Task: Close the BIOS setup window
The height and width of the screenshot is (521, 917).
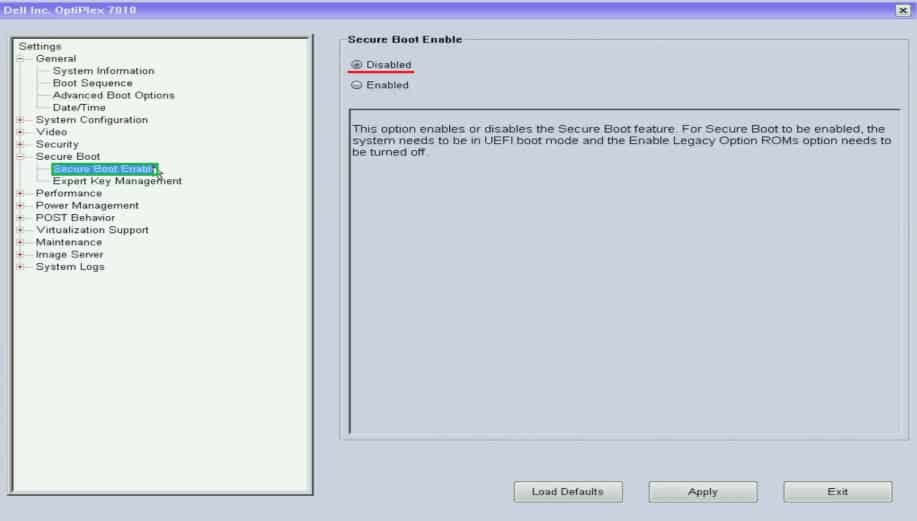Action: click(902, 10)
